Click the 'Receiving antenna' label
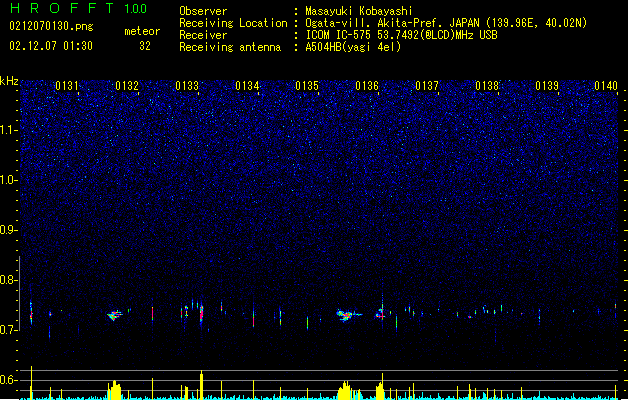The image size is (629, 400). pos(230,47)
